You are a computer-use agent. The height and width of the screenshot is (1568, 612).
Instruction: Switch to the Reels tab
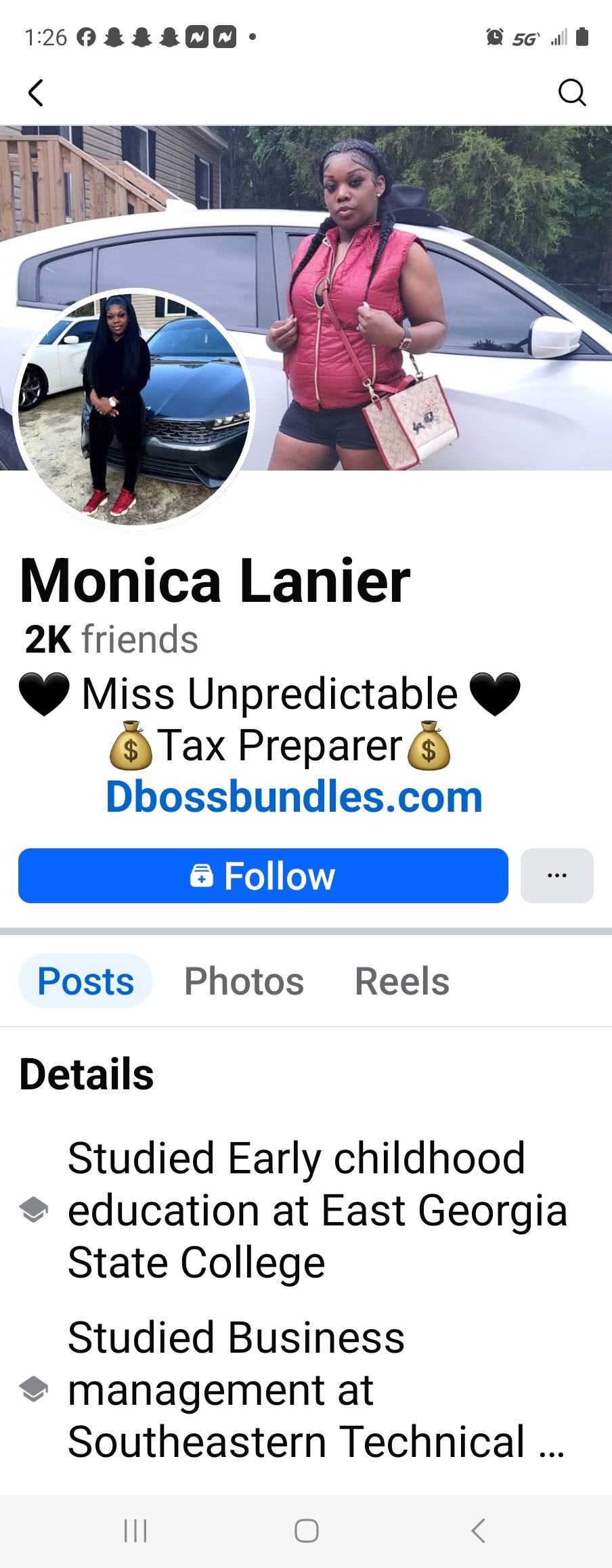(x=402, y=981)
